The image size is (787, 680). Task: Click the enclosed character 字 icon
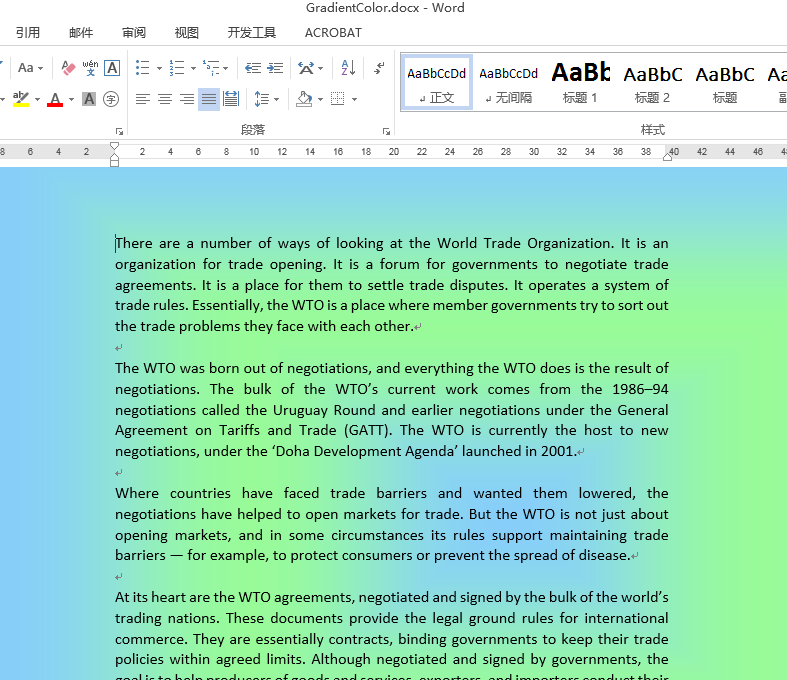[x=111, y=99]
